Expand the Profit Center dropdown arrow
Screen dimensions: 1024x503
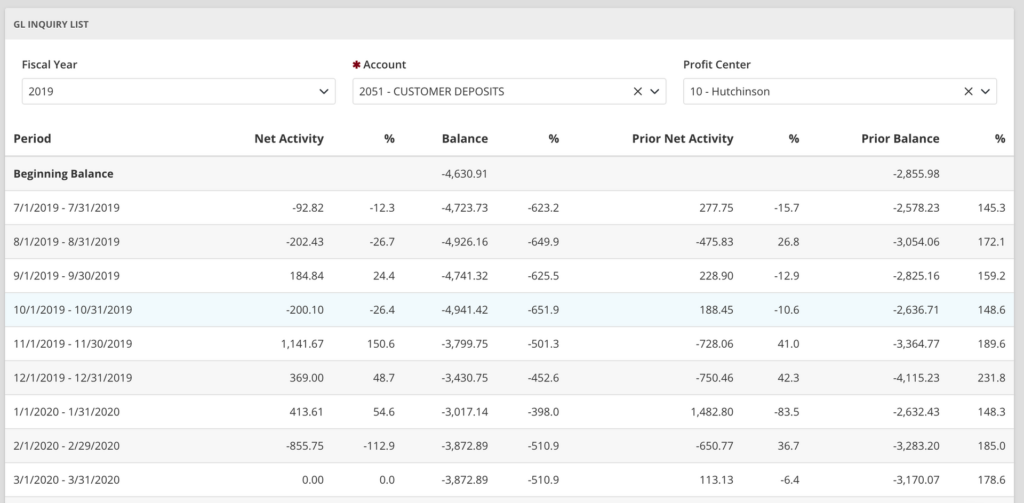pyautogui.click(x=986, y=91)
